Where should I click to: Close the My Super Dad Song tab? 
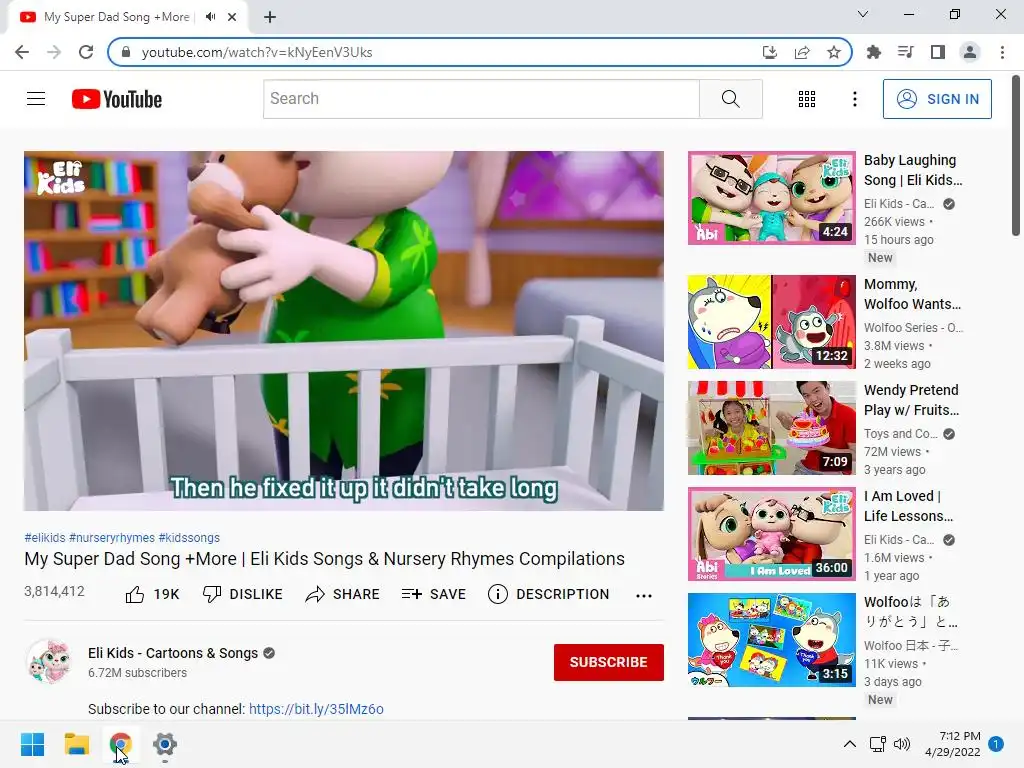click(232, 17)
